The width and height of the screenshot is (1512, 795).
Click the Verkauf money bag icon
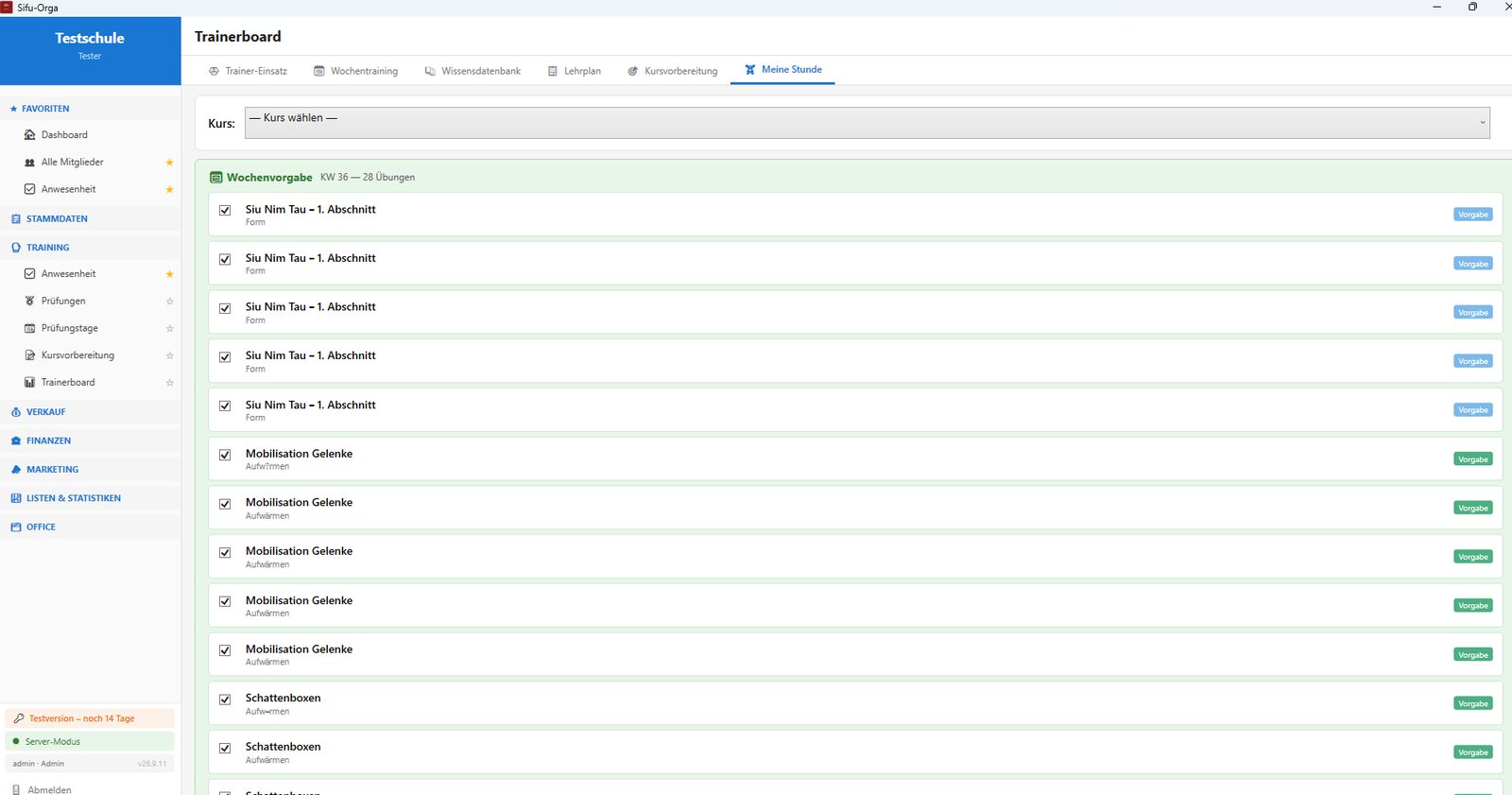coord(16,412)
